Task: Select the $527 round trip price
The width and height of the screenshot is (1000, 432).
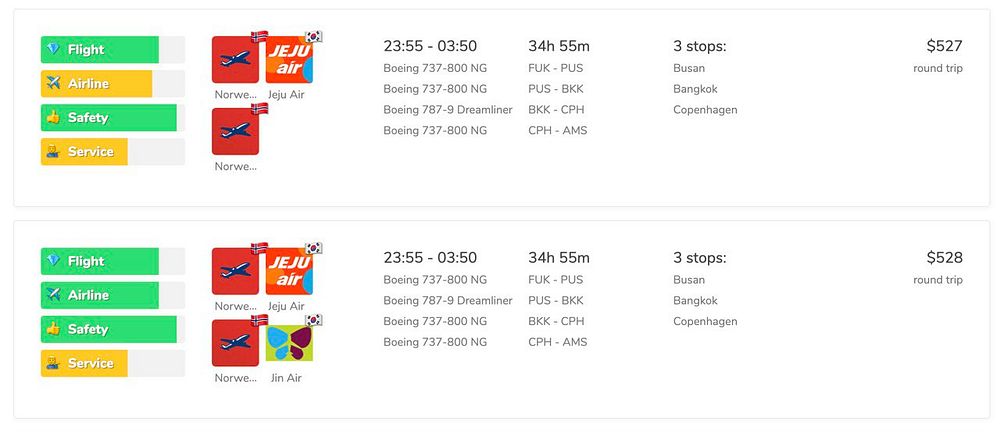Action: coord(945,46)
